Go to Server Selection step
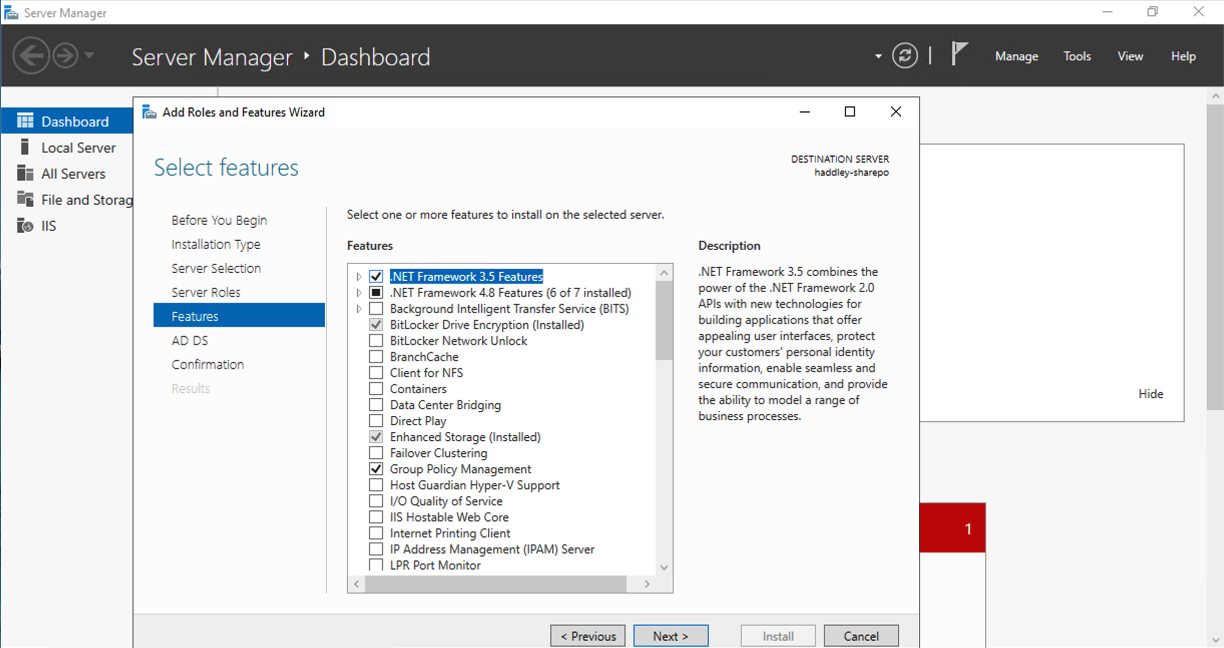1224x648 pixels. coord(216,268)
